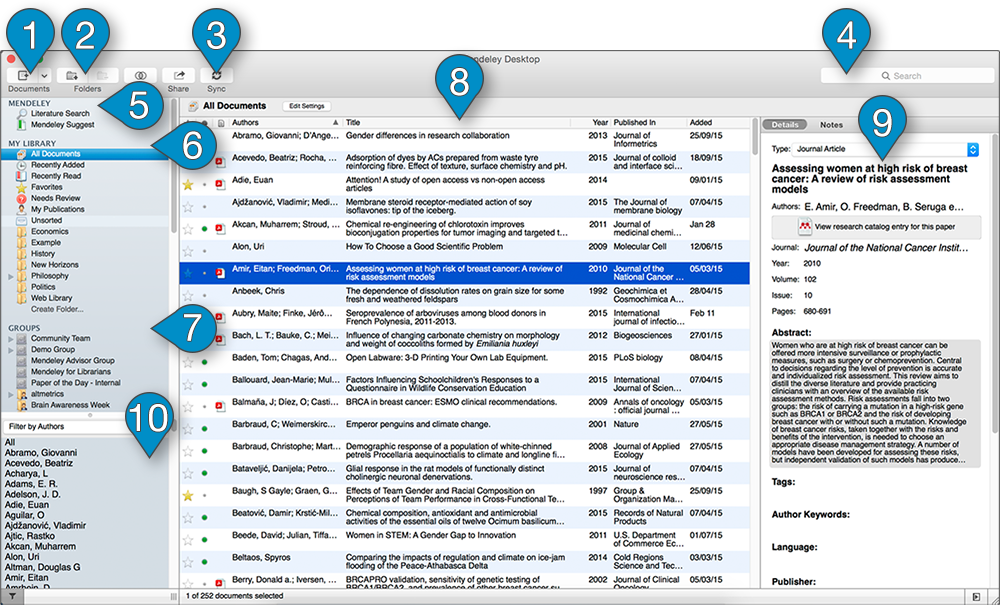
Task: Toggle favorite star for Adie, Euan
Action: [x=188, y=183]
